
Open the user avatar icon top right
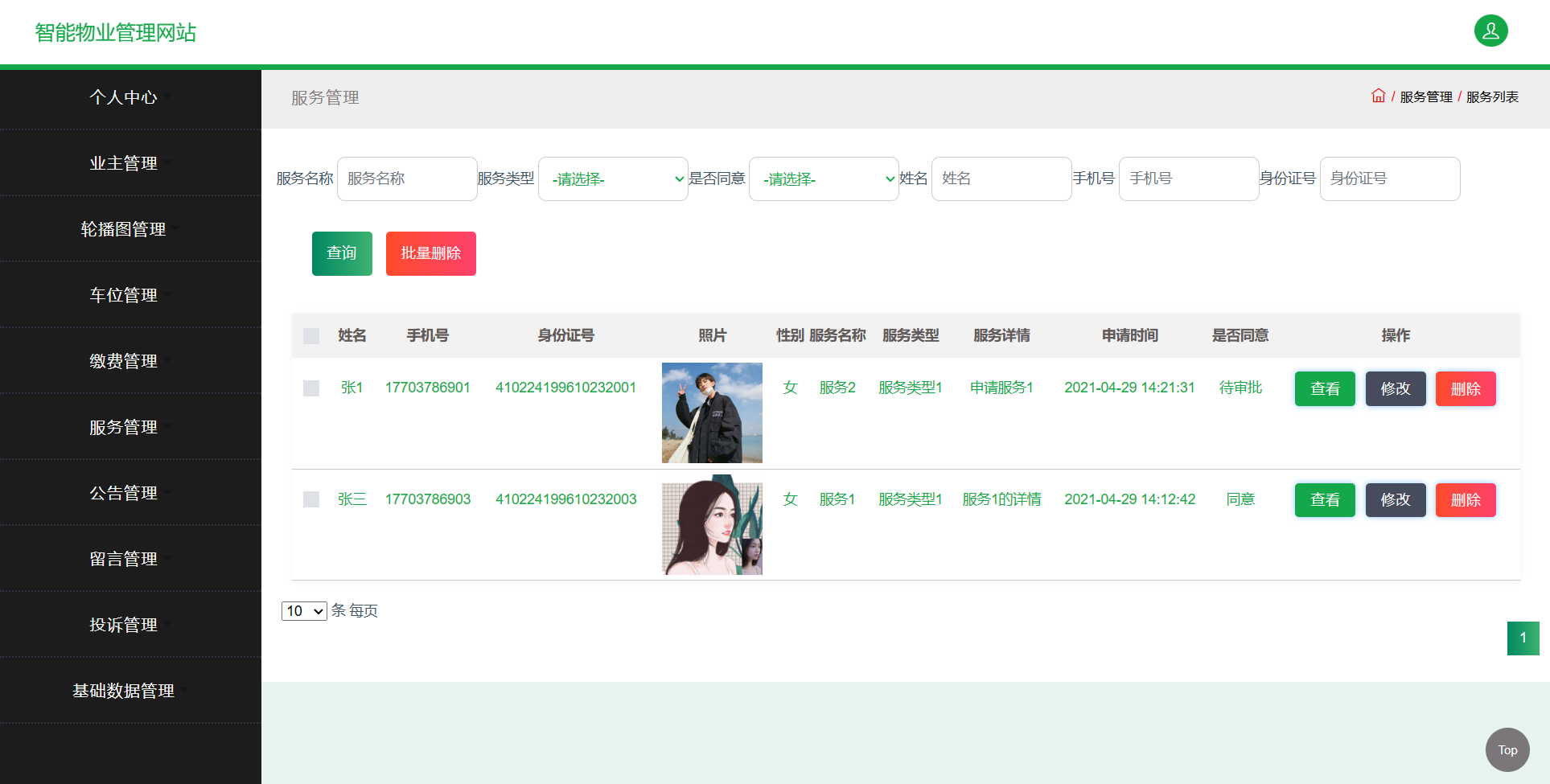pos(1490,31)
